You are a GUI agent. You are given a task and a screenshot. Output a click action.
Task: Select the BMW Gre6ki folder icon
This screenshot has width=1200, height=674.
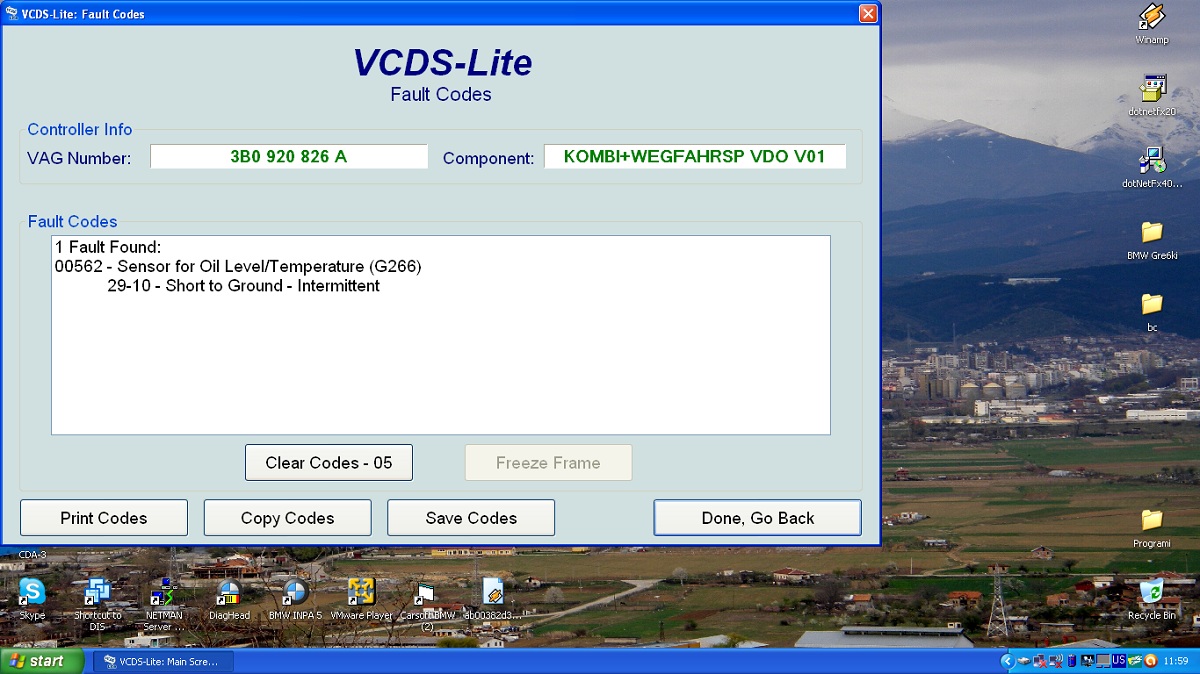point(1152,234)
